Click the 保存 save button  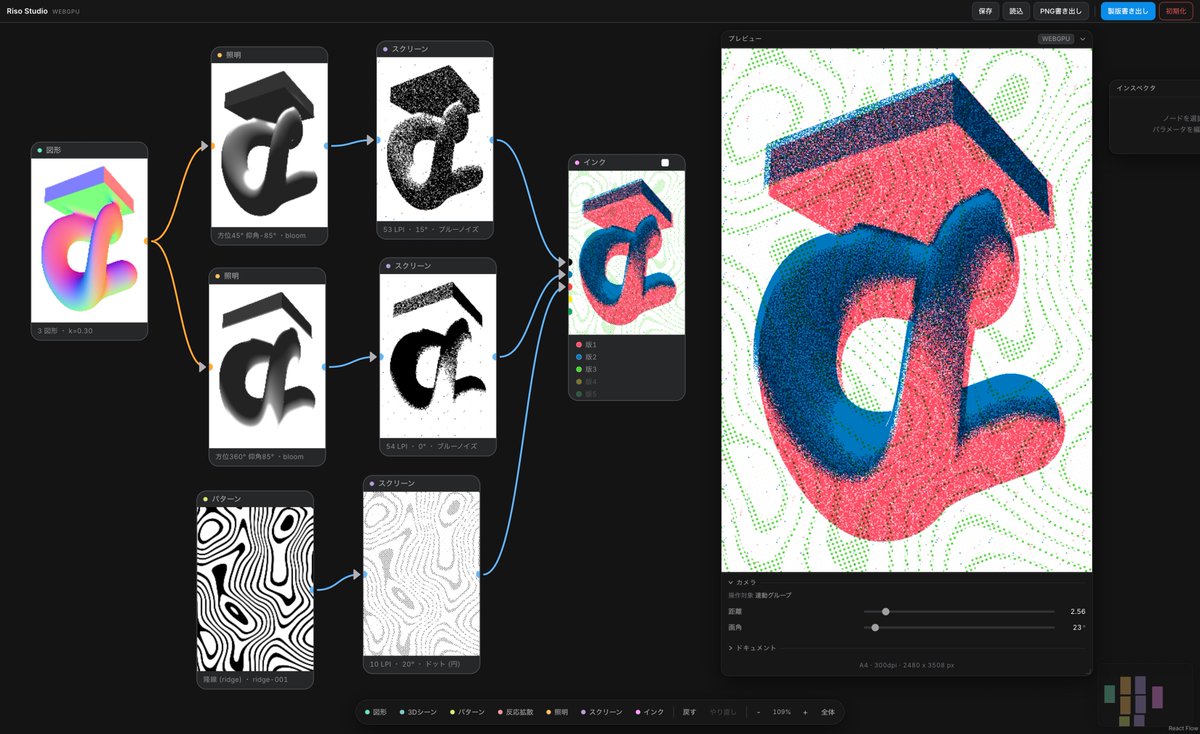[x=985, y=11]
